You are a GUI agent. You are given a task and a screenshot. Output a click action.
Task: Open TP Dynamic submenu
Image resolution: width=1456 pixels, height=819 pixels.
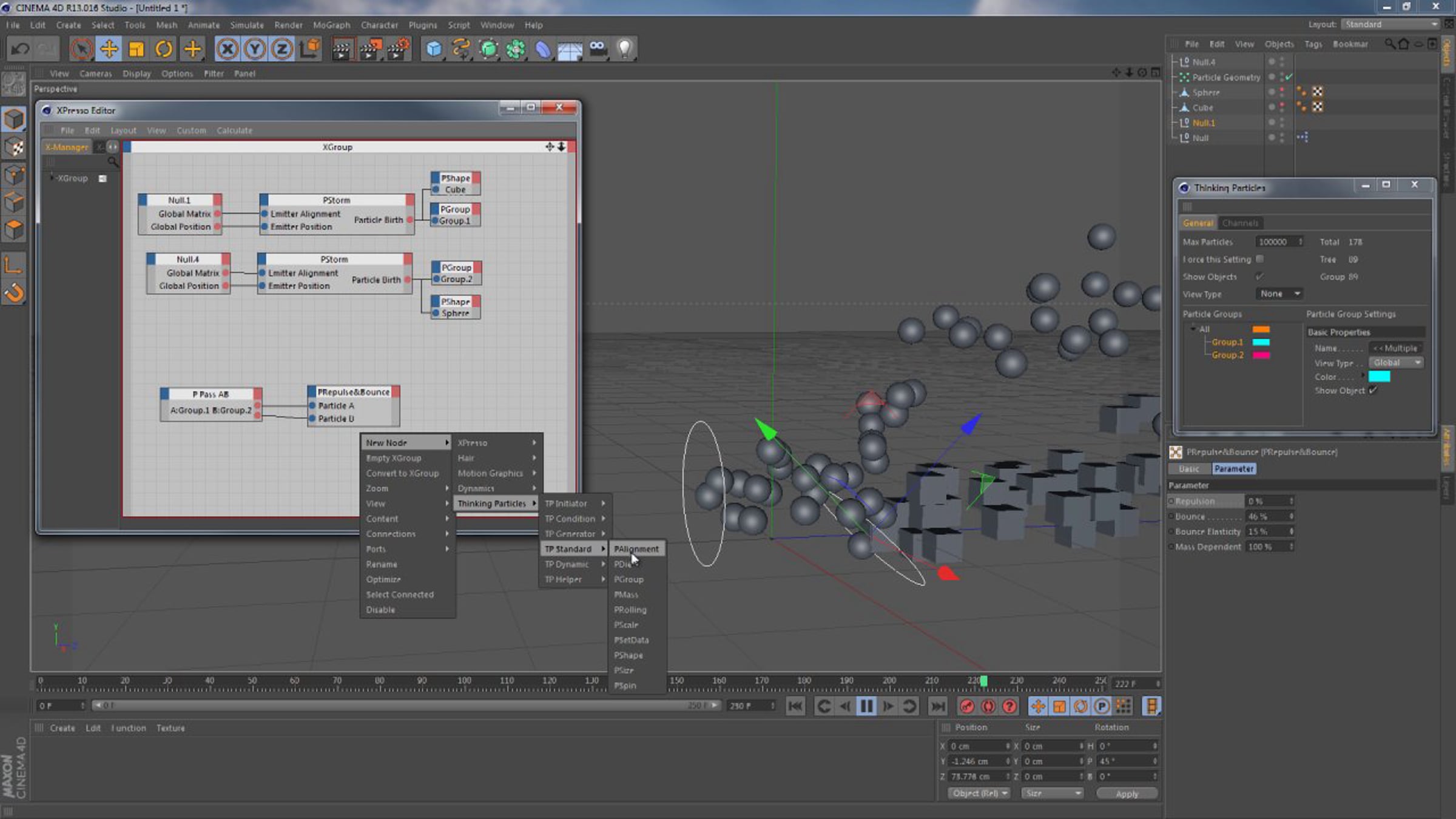573,564
